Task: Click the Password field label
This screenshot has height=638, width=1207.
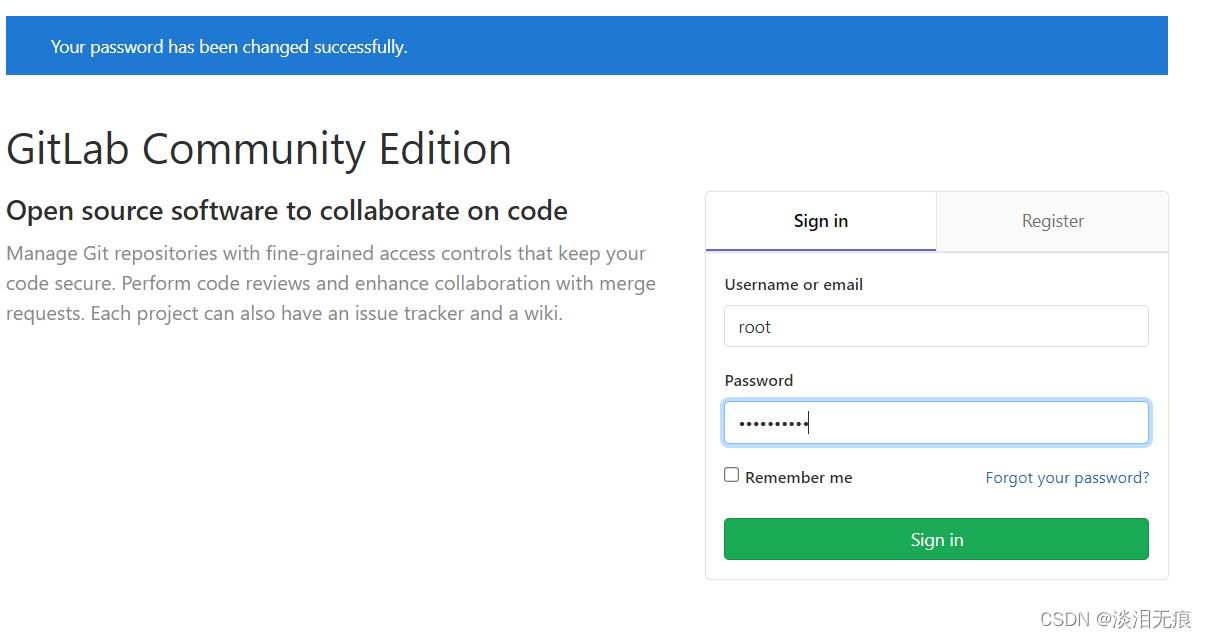Action: (759, 381)
